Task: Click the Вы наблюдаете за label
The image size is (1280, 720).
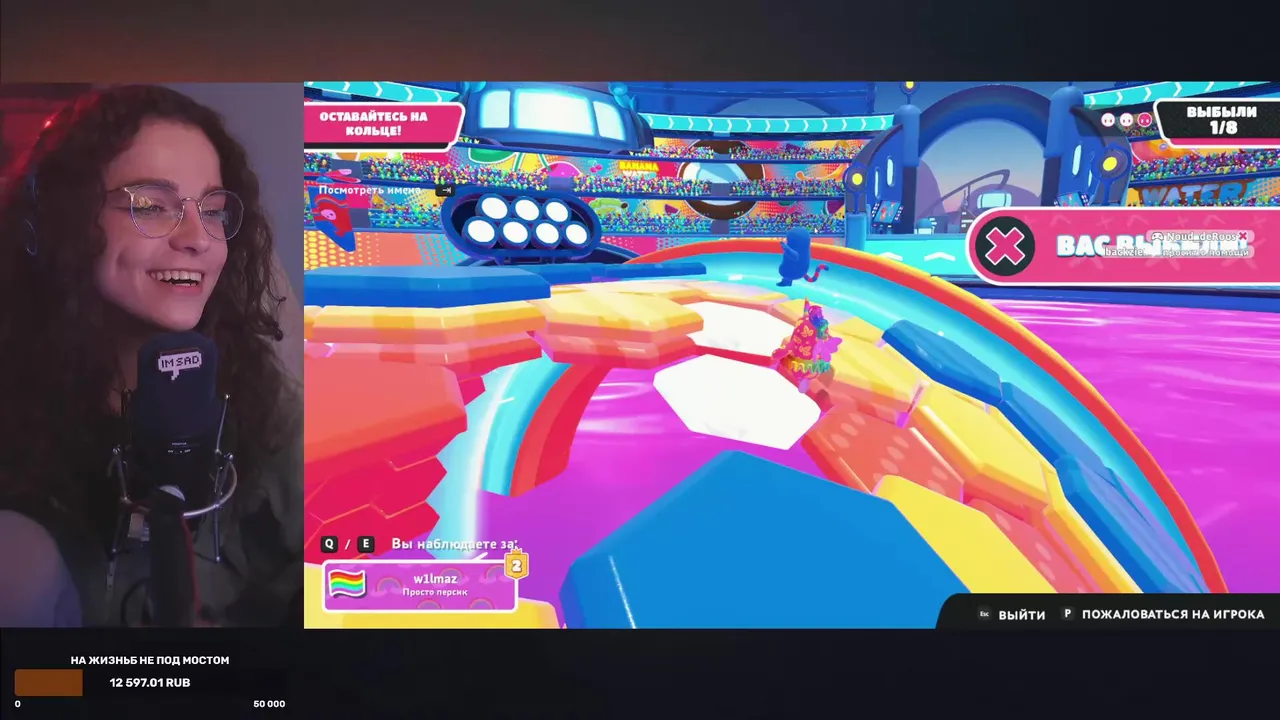Action: point(455,544)
